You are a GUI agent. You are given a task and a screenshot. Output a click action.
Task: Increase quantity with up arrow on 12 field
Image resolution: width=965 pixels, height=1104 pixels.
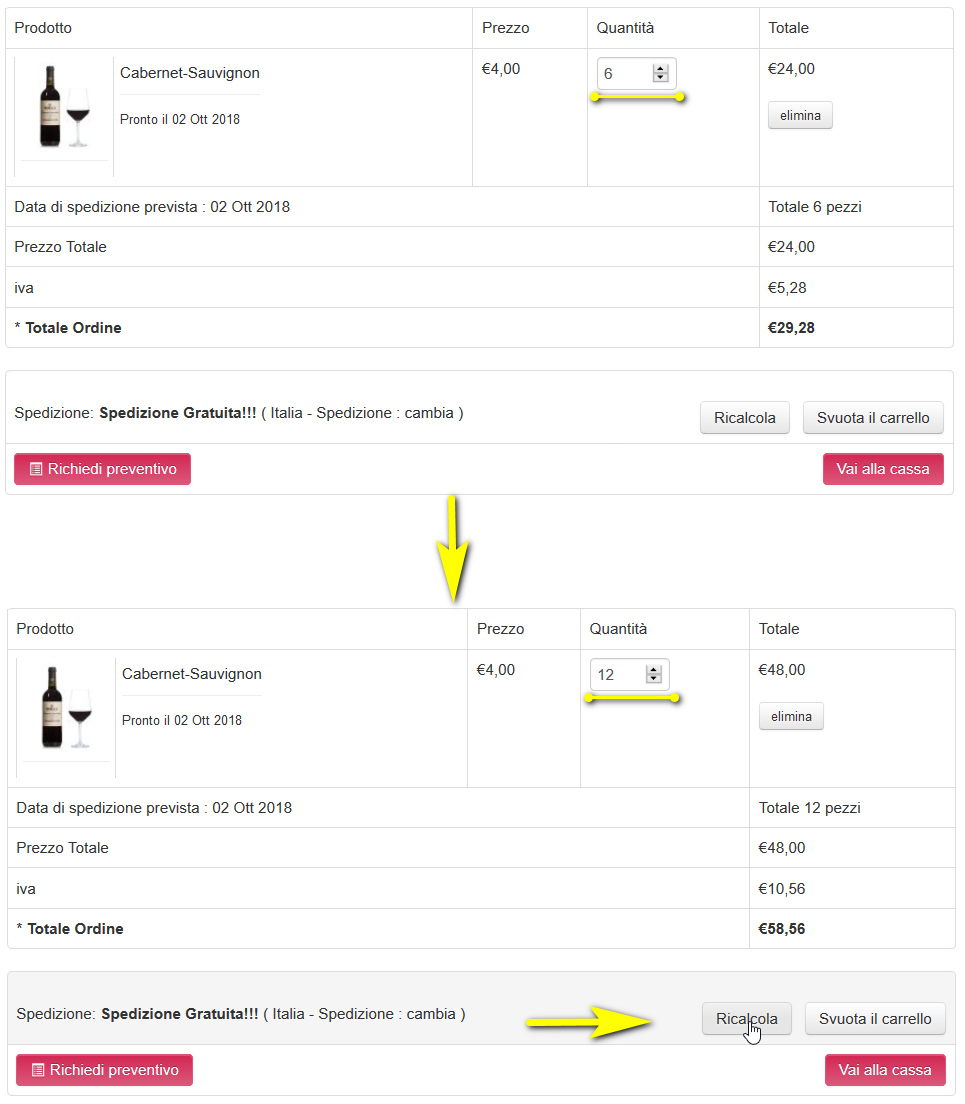coord(653,670)
